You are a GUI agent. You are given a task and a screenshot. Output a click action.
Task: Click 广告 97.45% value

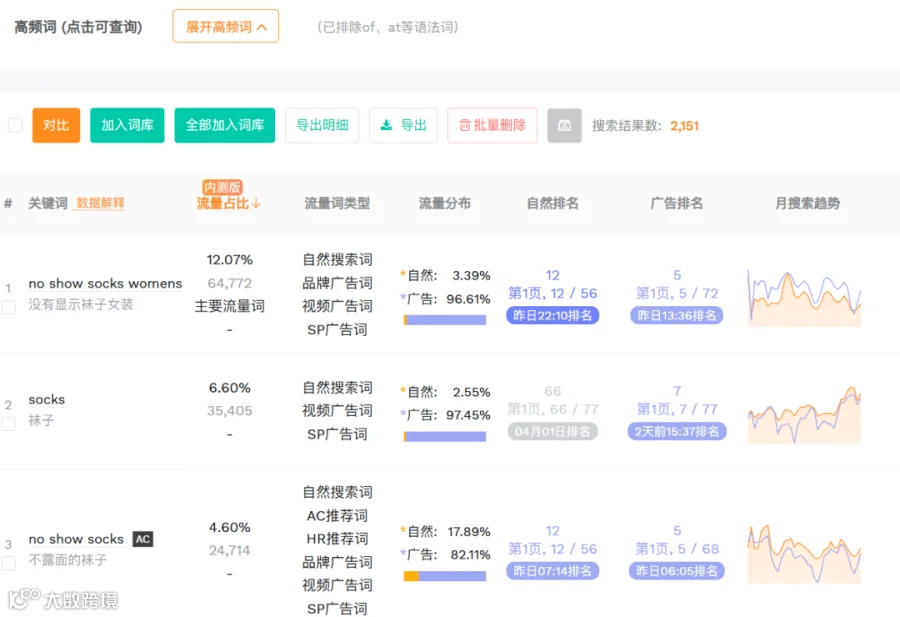[x=468, y=415]
